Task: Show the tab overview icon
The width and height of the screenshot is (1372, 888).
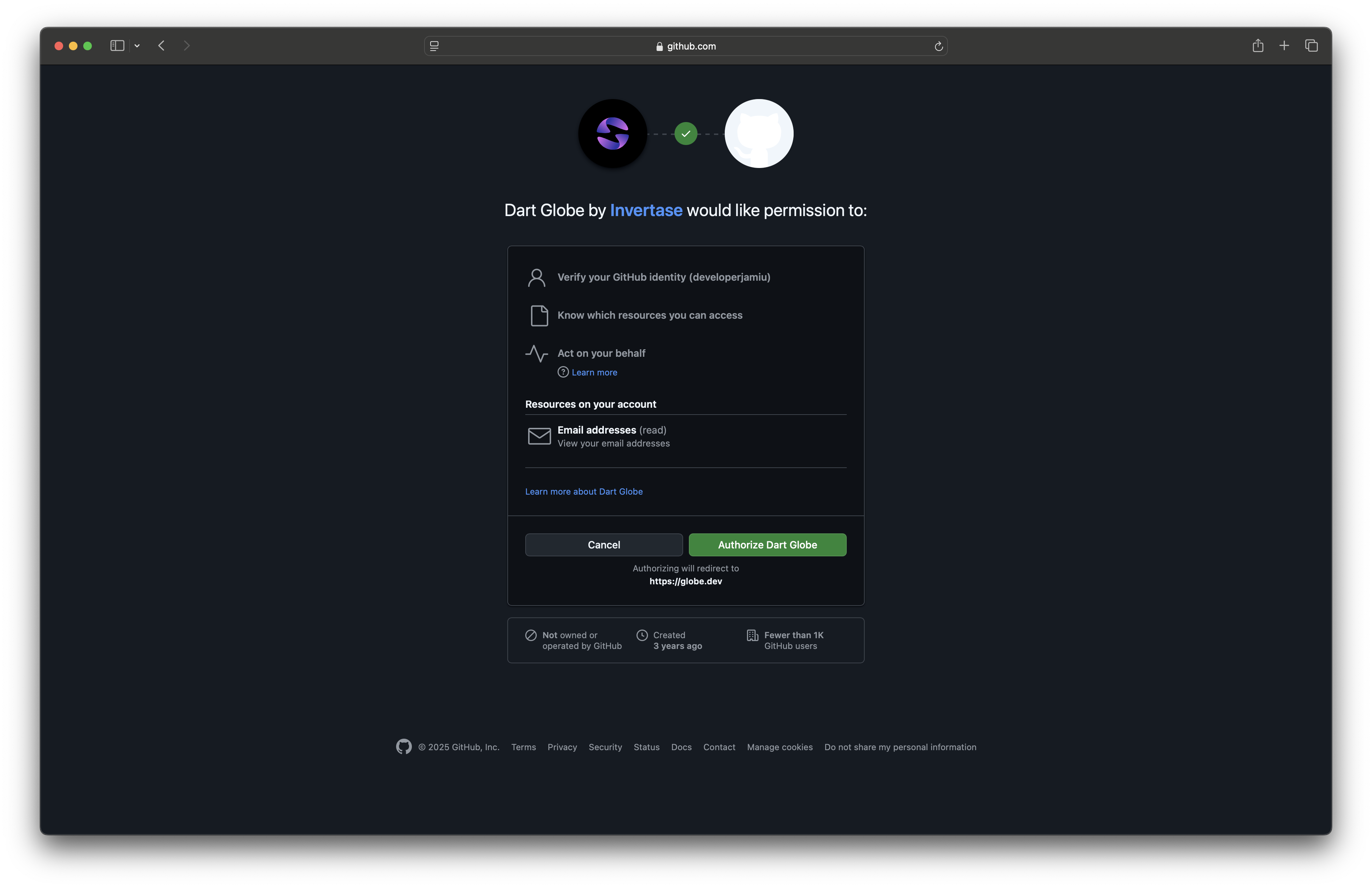Action: tap(1311, 46)
